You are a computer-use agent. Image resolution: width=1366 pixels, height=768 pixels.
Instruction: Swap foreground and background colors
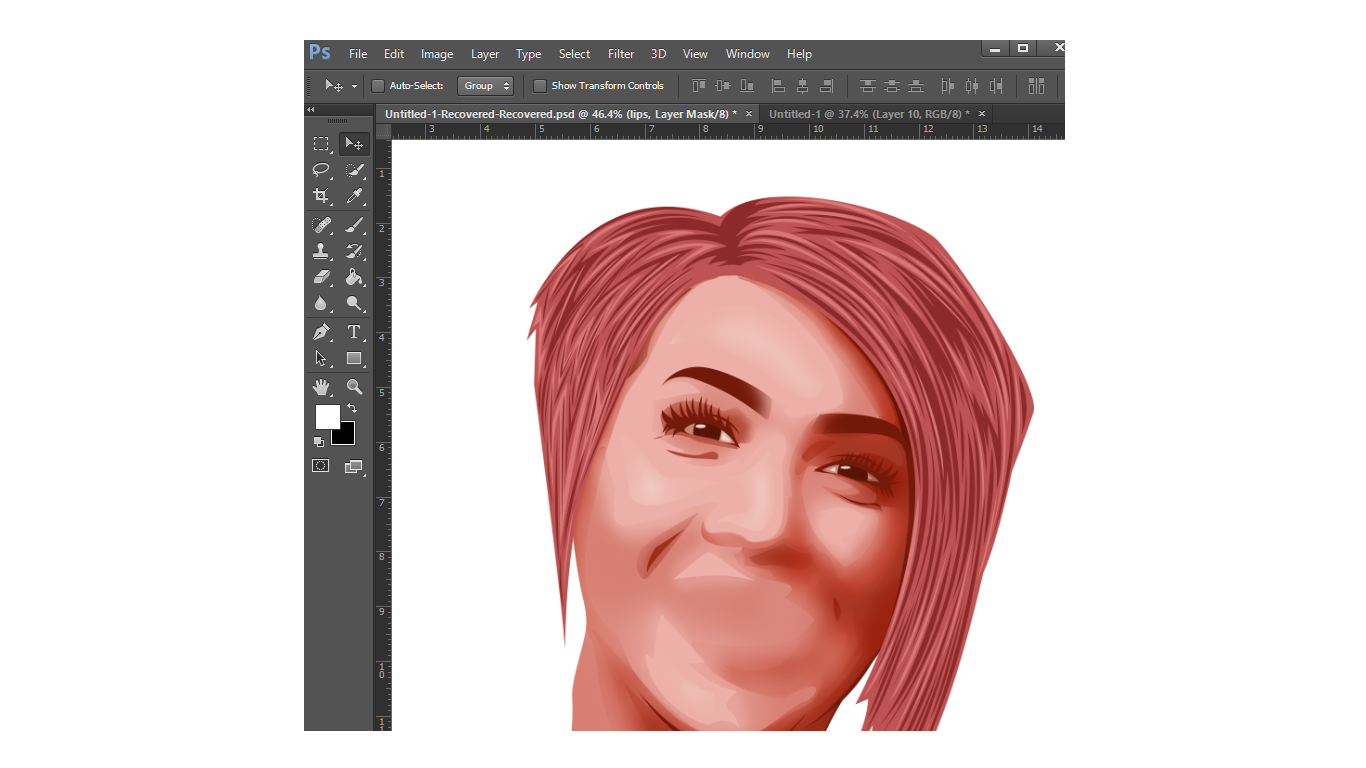352,408
